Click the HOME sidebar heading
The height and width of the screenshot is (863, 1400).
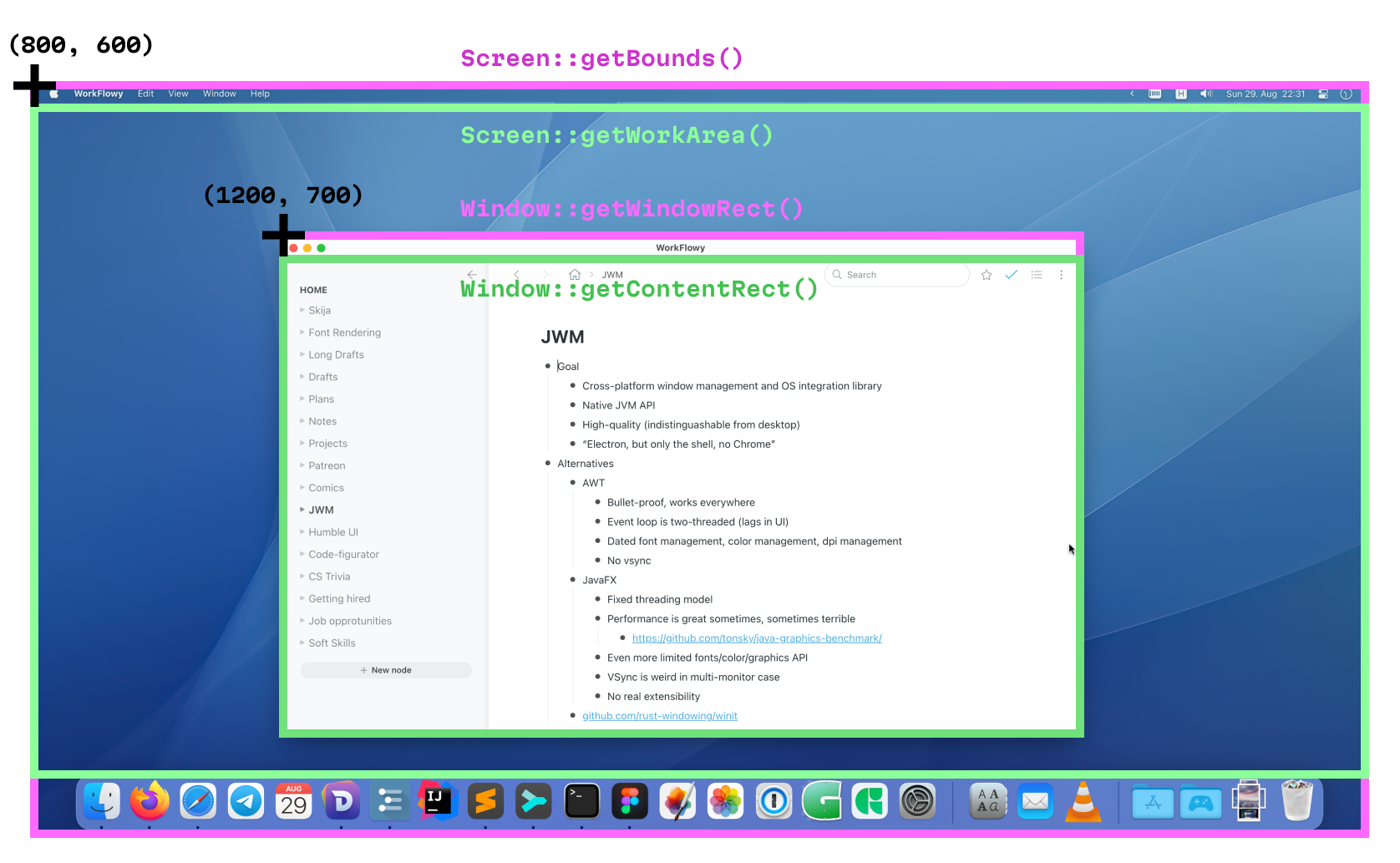(314, 290)
